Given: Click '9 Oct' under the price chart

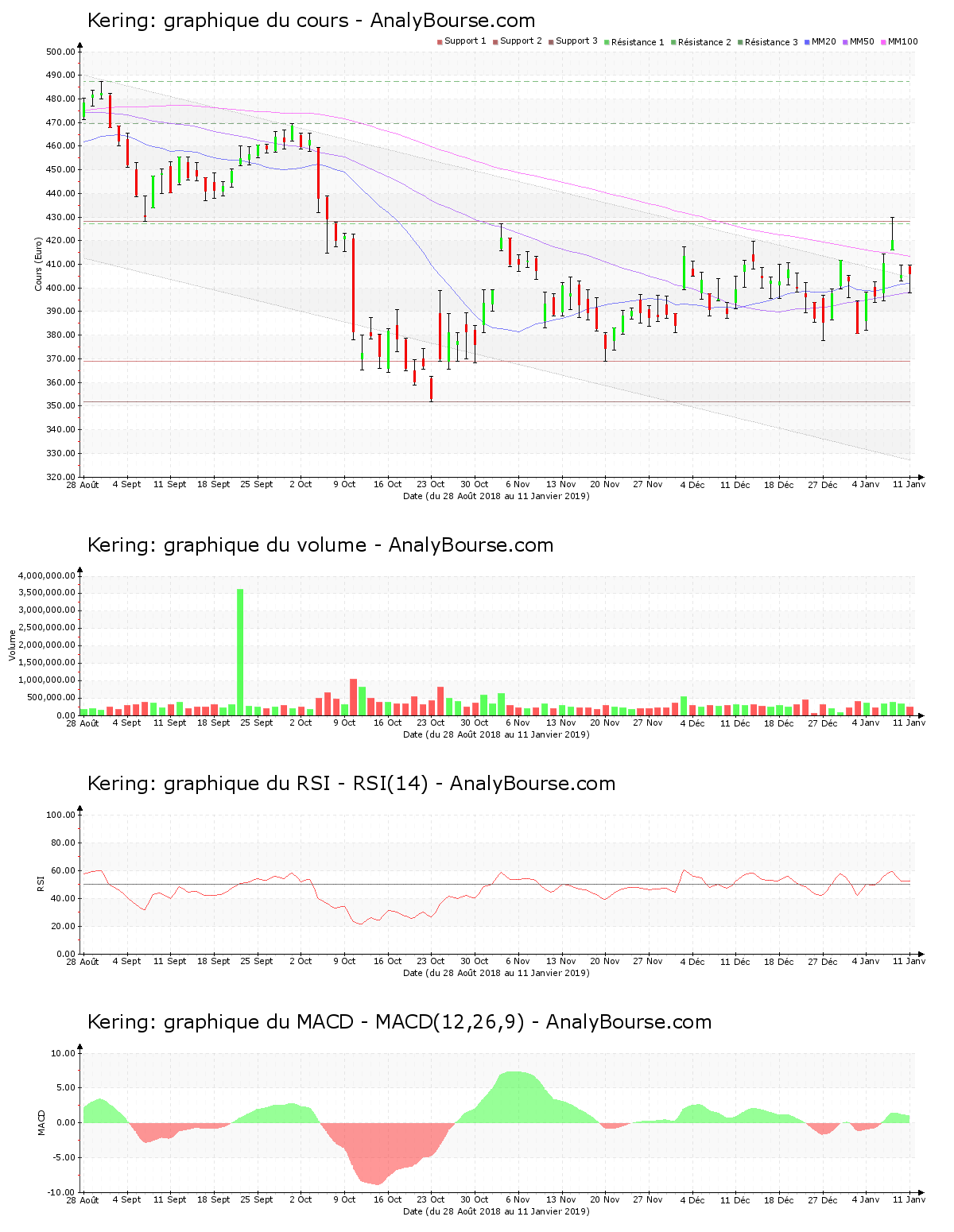Looking at the screenshot, I should [x=344, y=484].
